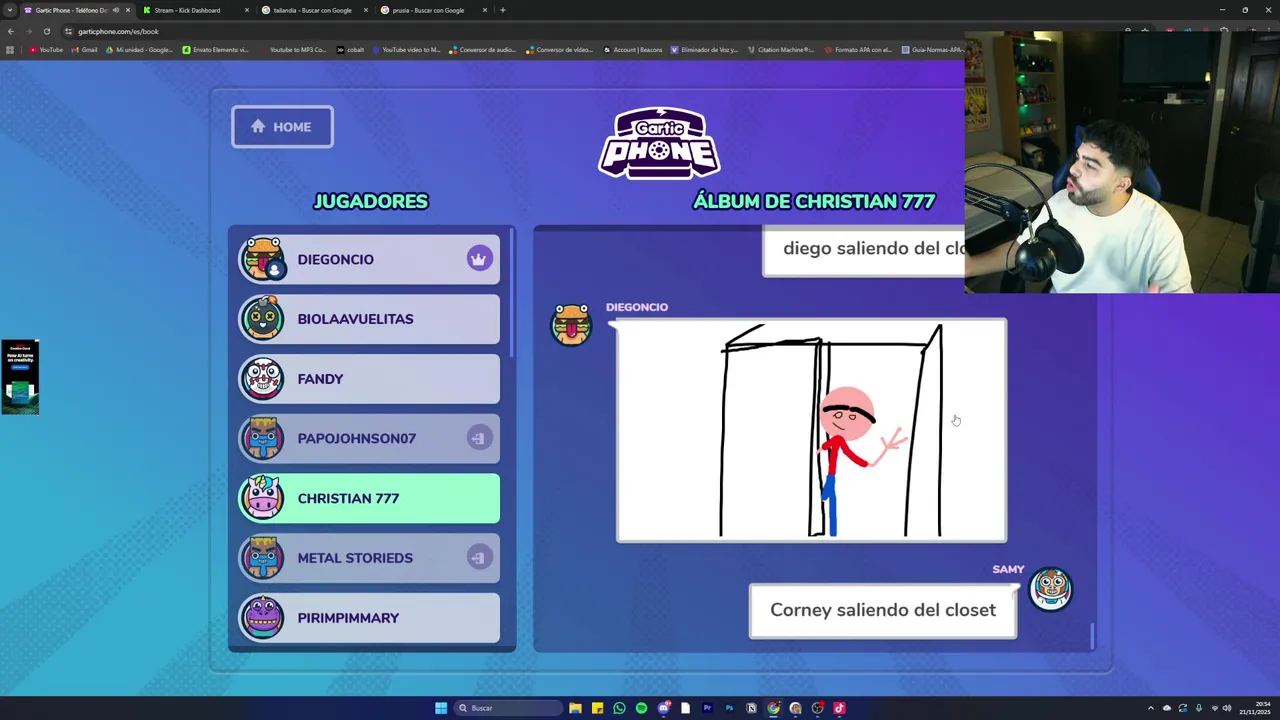Close the Stream - Kick Dashboard tab
Image resolution: width=1280 pixels, height=720 pixels.
coord(247,10)
